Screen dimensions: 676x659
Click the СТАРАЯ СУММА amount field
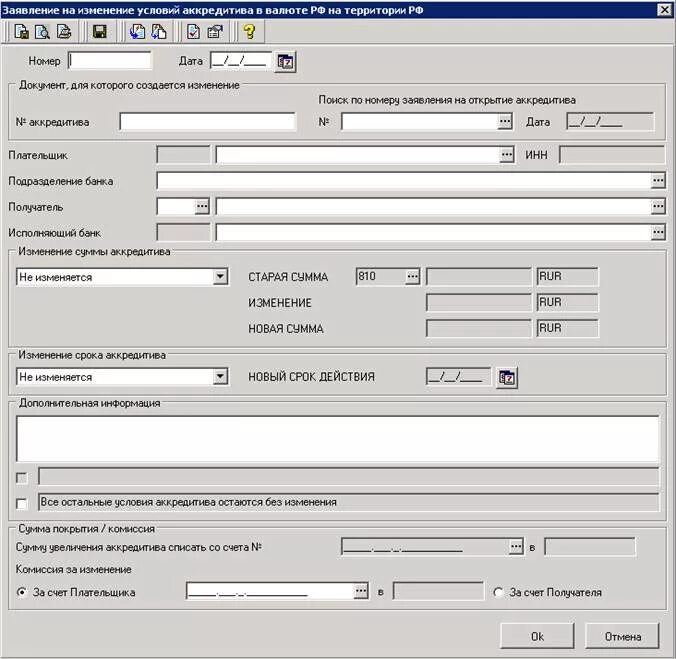pos(479,276)
